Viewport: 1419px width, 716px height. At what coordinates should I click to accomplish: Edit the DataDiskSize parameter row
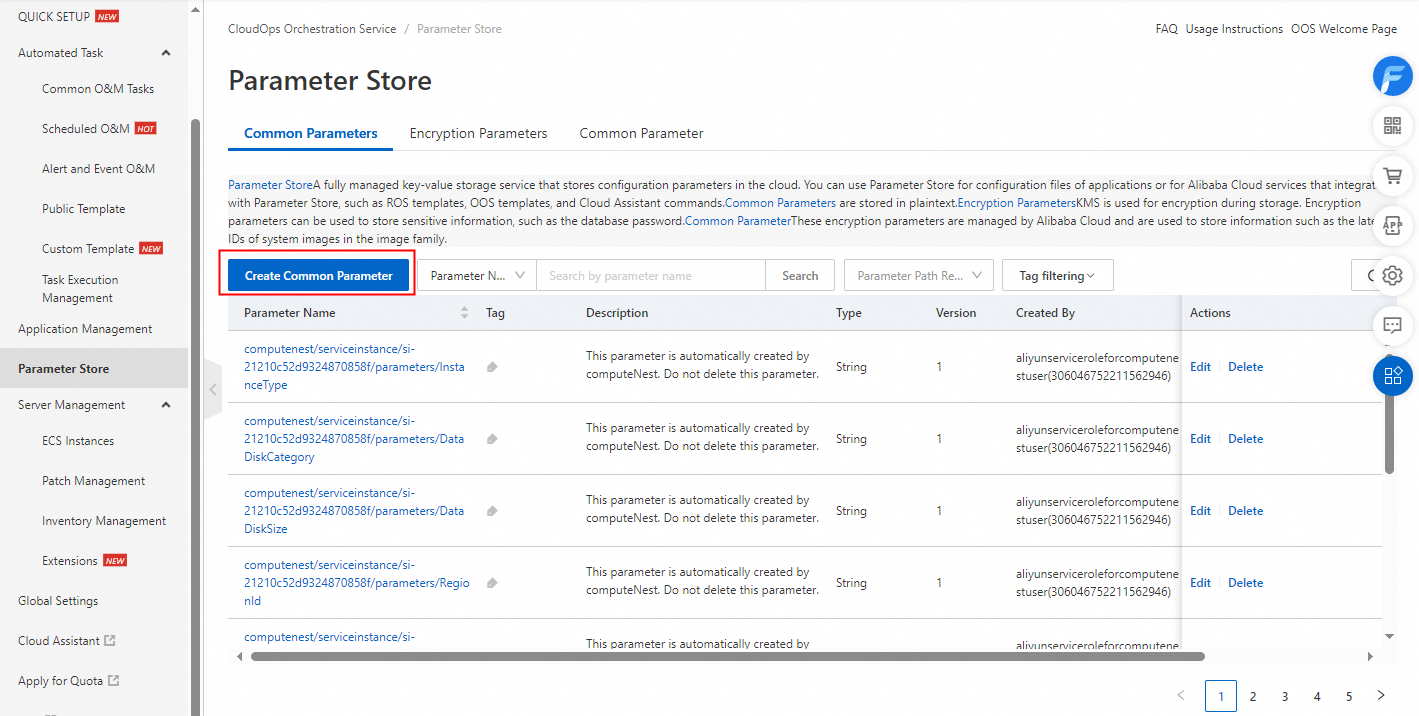1200,511
